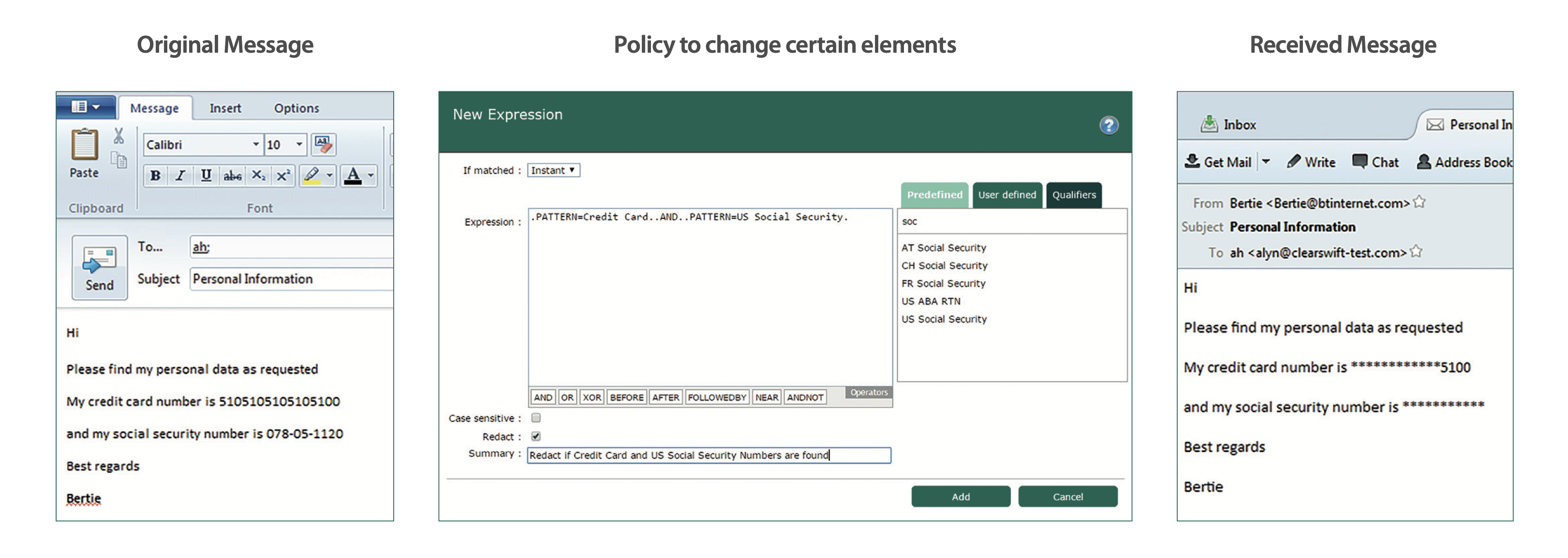Click the Send envelope icon

[99, 260]
